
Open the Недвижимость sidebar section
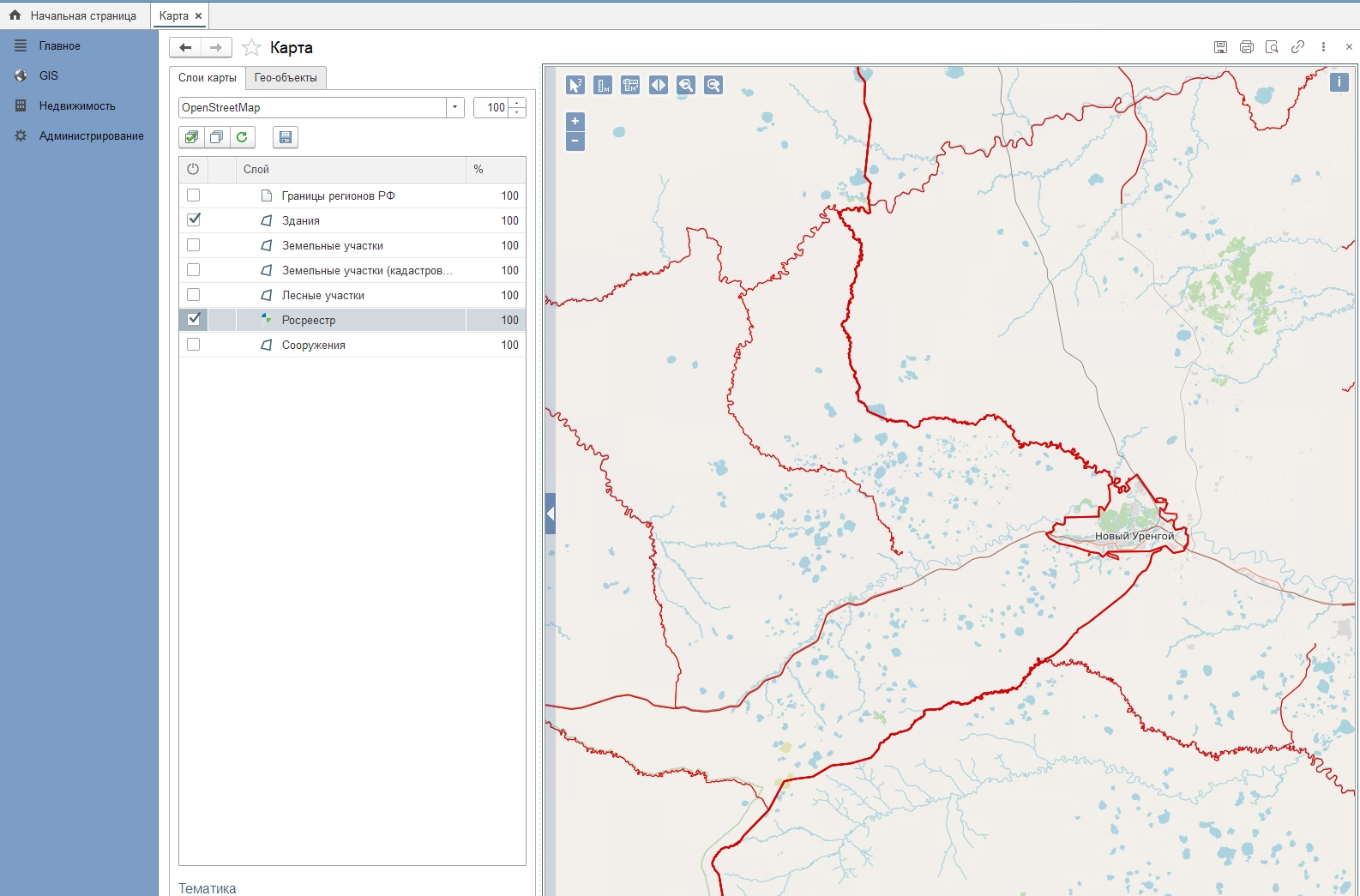[77, 106]
